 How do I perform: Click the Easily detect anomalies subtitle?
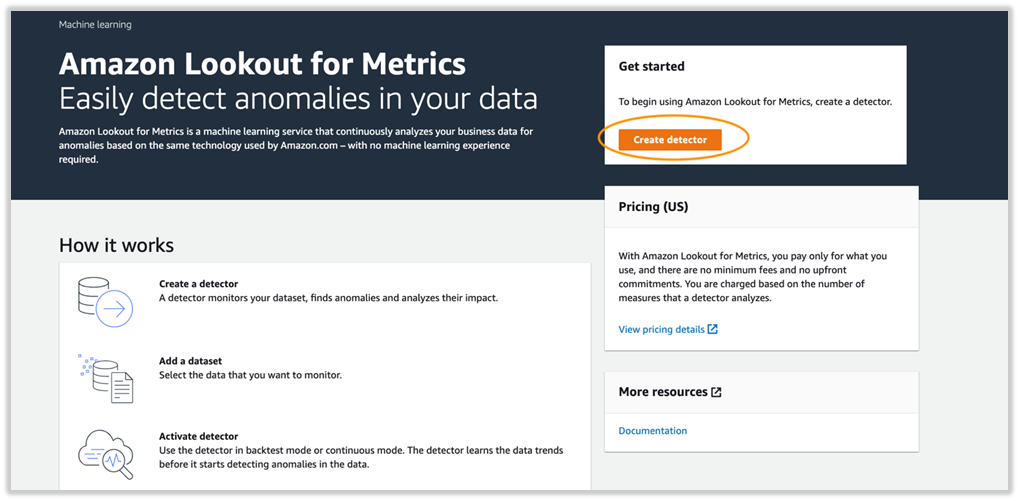pyautogui.click(x=298, y=99)
